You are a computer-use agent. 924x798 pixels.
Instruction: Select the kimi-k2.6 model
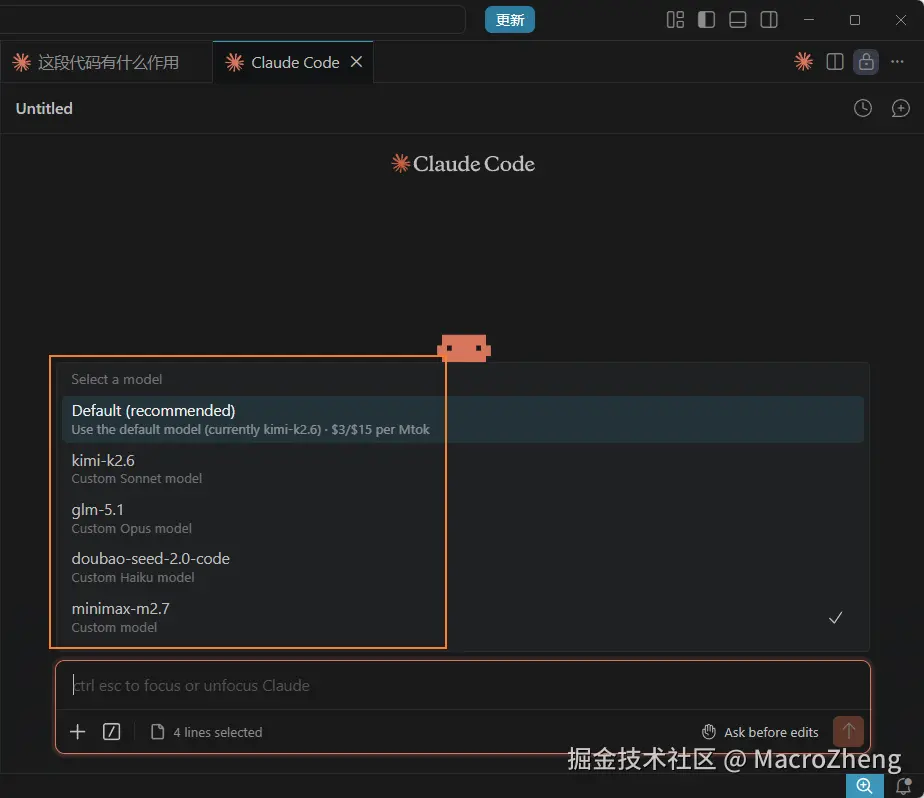pyautogui.click(x=463, y=469)
